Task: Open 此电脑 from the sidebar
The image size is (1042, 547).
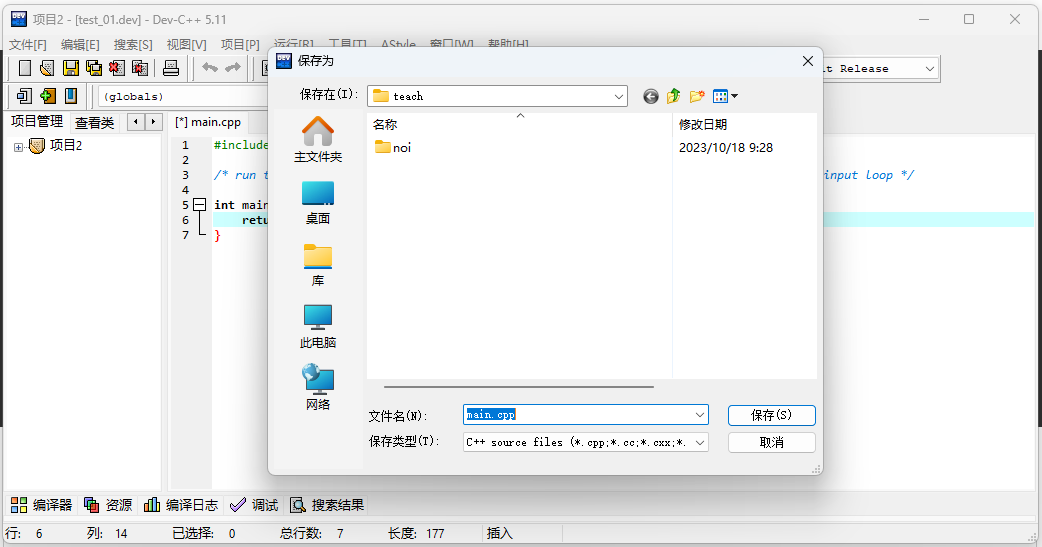Action: (x=318, y=325)
